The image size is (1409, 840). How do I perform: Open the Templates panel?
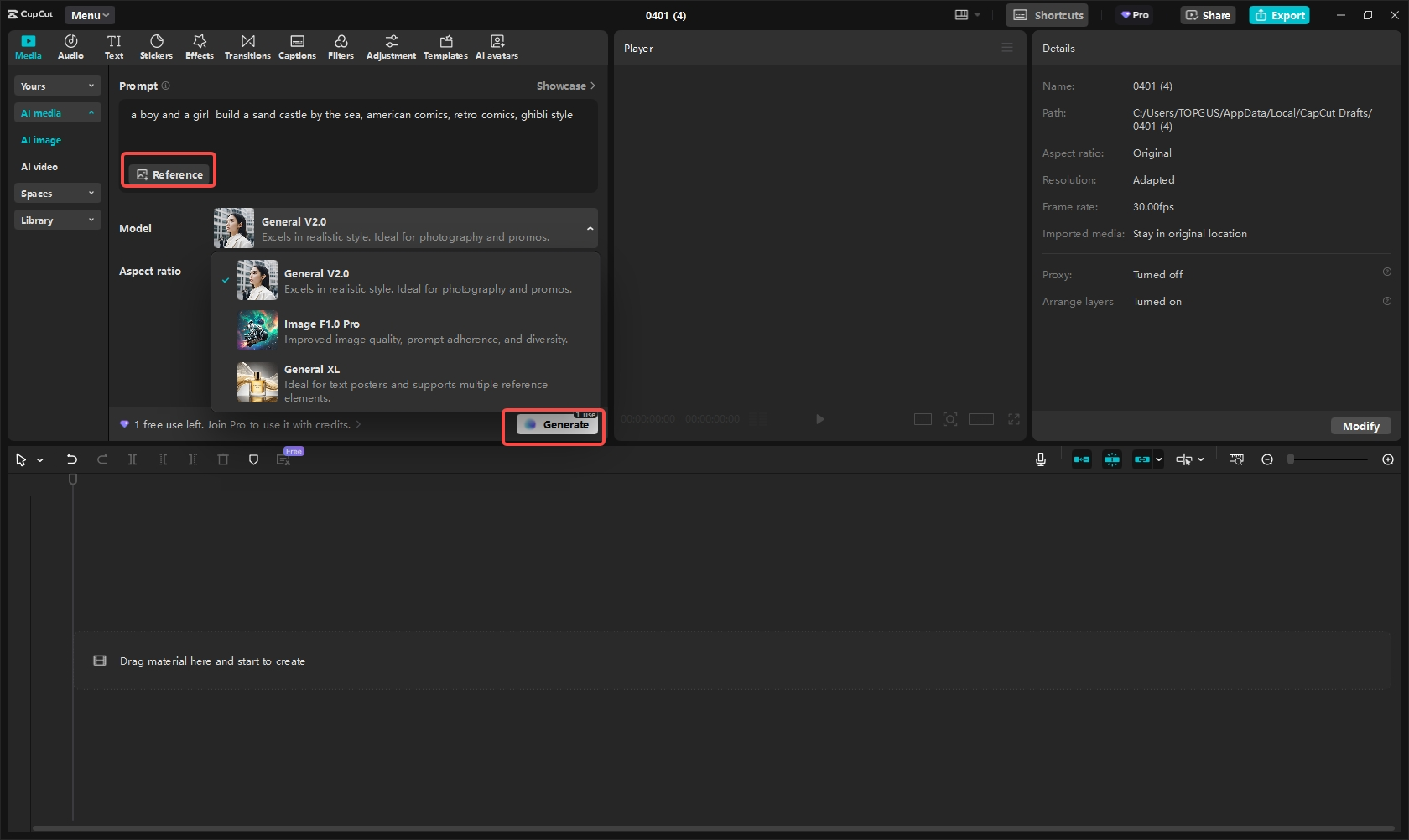445,46
